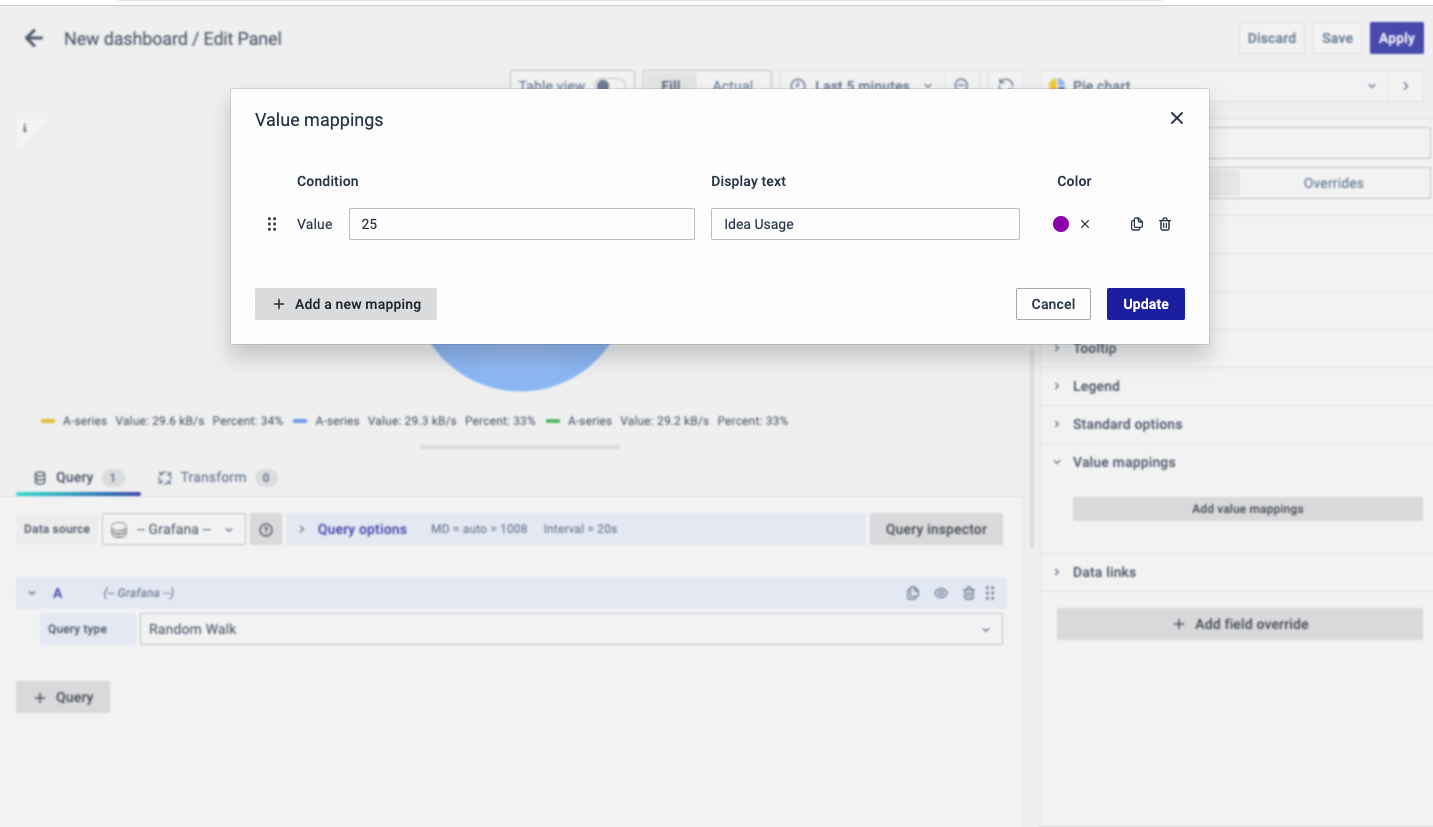Click the Update button
The height and width of the screenshot is (827, 1433).
pos(1145,305)
